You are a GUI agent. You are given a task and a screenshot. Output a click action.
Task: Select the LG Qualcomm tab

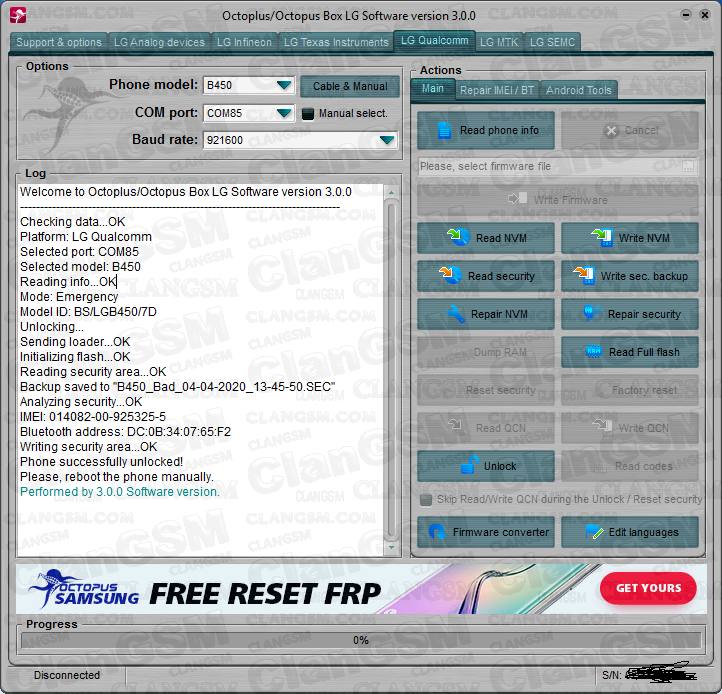pos(434,41)
